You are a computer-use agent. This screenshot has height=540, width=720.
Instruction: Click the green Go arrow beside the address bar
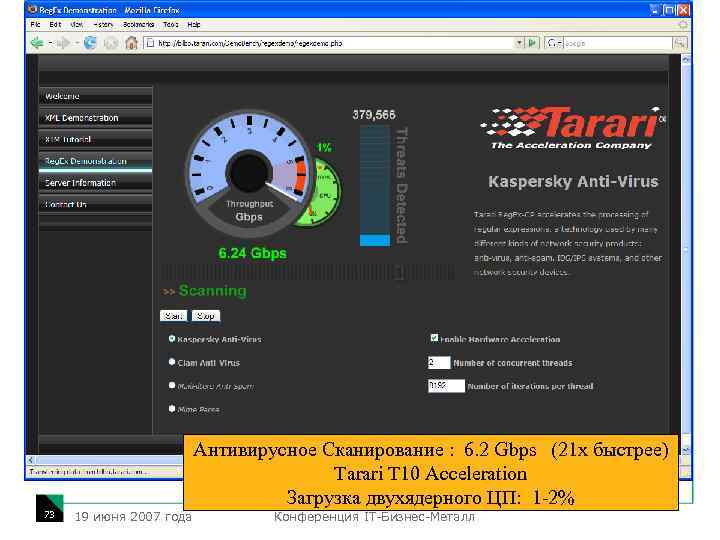[x=533, y=43]
